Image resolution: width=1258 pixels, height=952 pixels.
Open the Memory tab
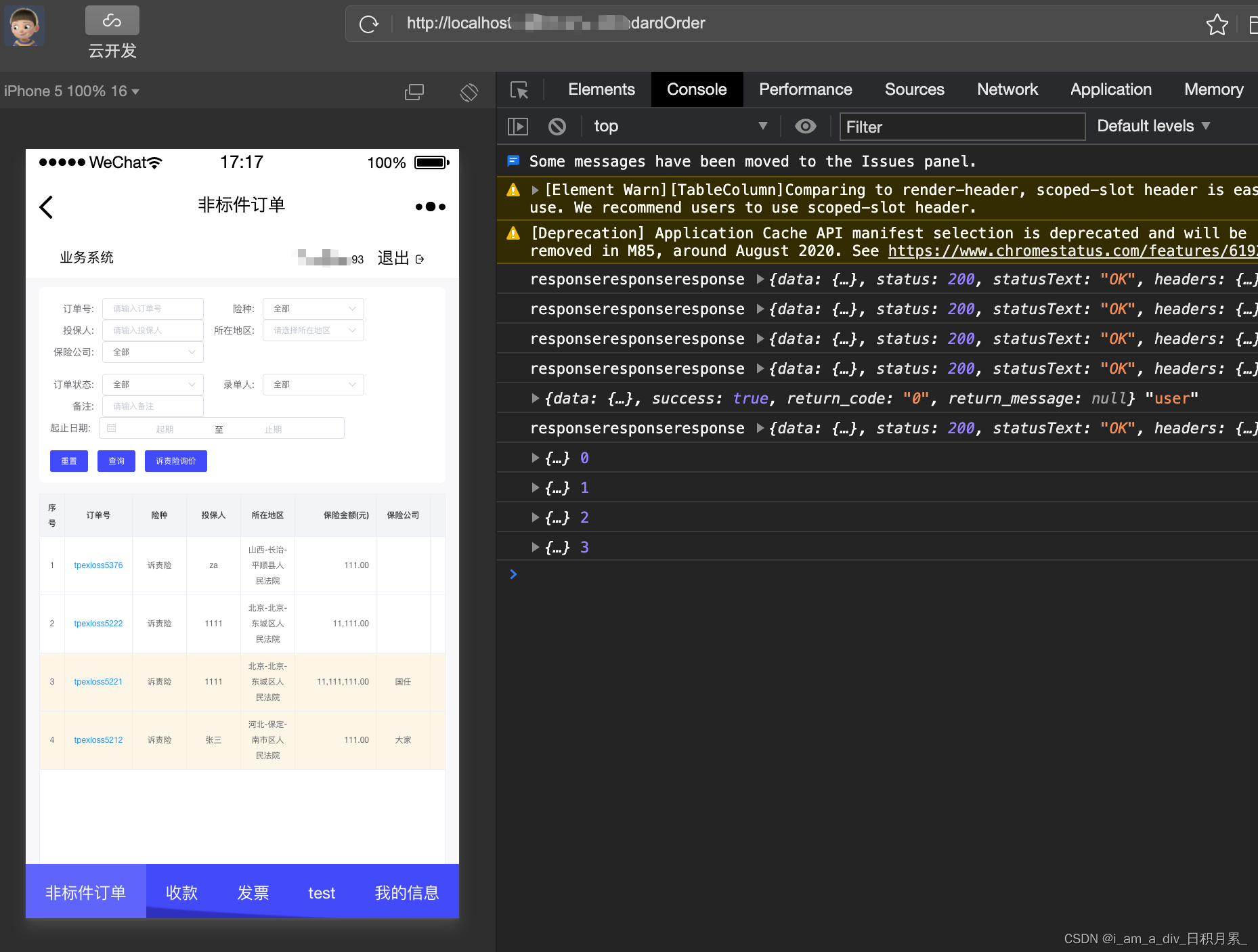pos(1213,89)
